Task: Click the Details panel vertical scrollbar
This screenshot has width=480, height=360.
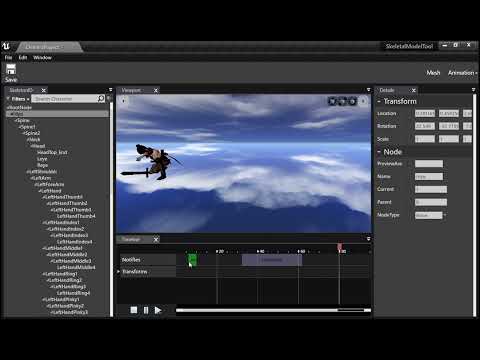Action: tap(475, 205)
